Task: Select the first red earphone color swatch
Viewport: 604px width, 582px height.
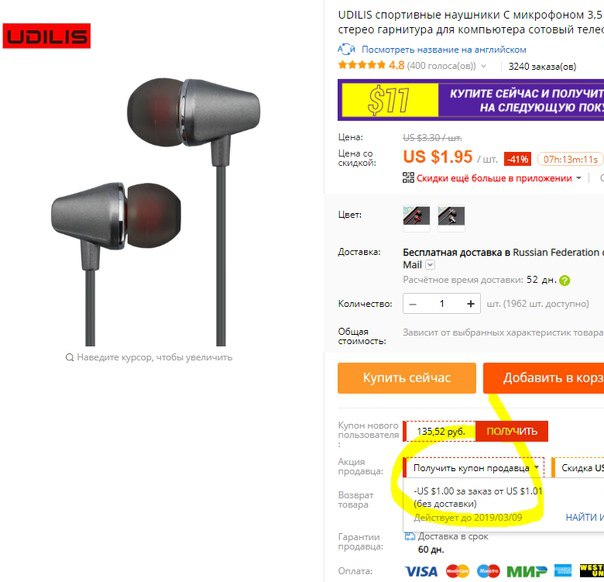Action: [x=416, y=216]
